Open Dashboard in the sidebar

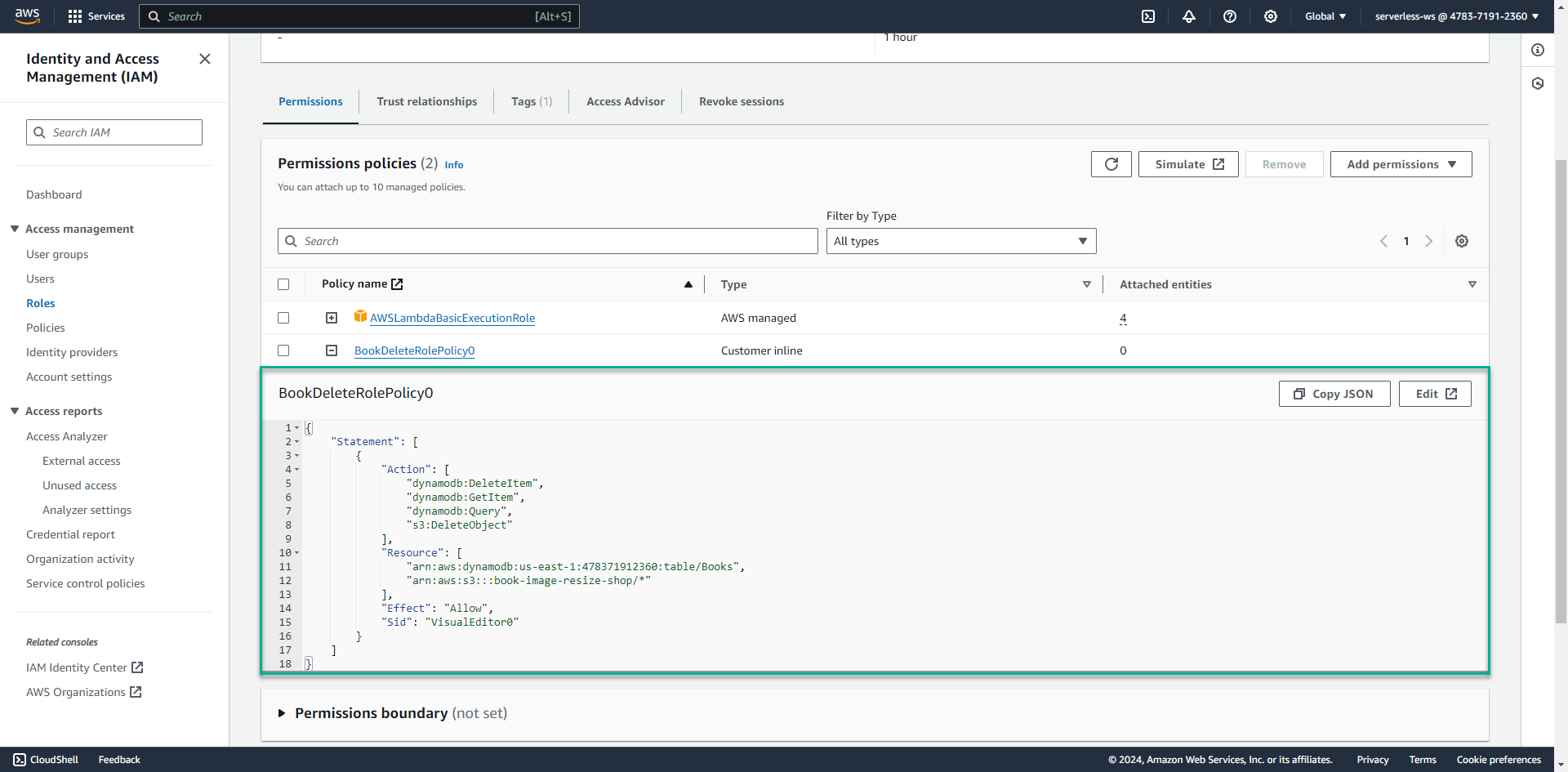tap(54, 194)
